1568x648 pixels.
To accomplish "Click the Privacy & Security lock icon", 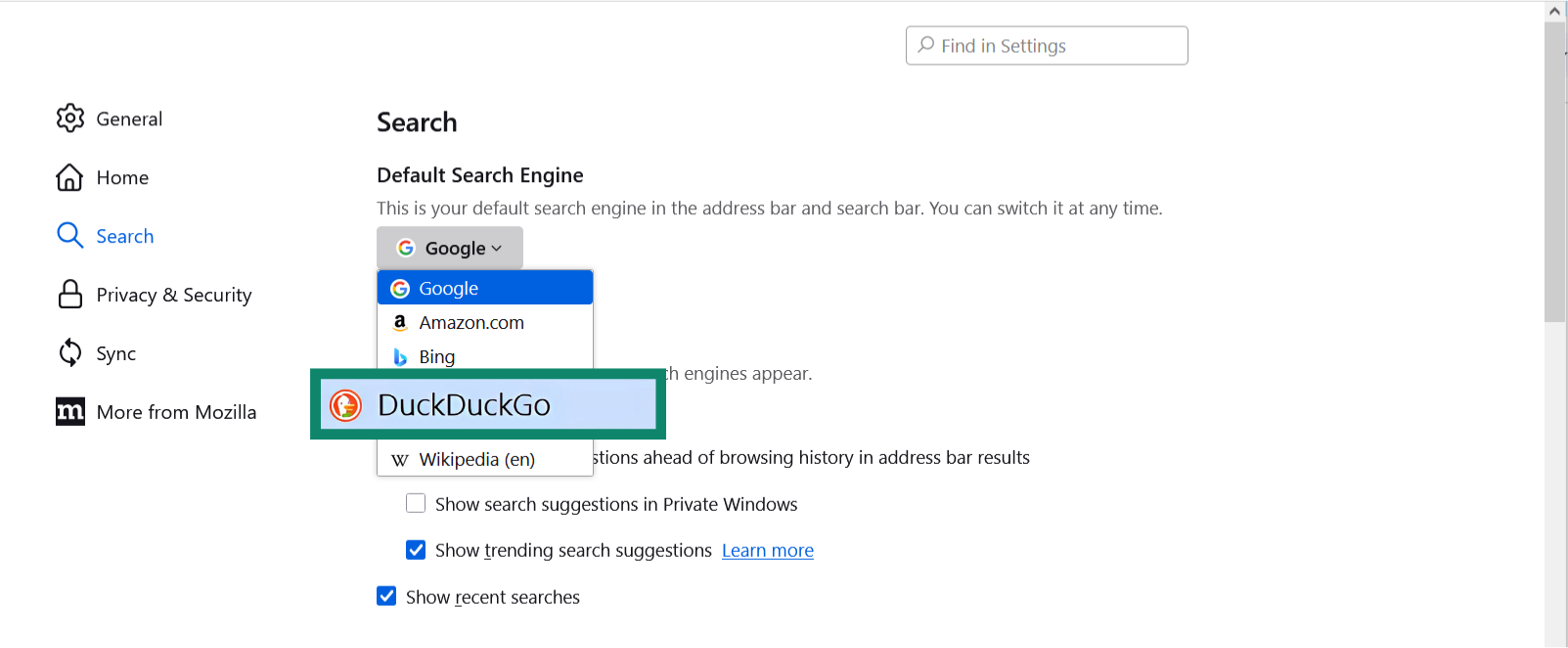I will pos(70,295).
